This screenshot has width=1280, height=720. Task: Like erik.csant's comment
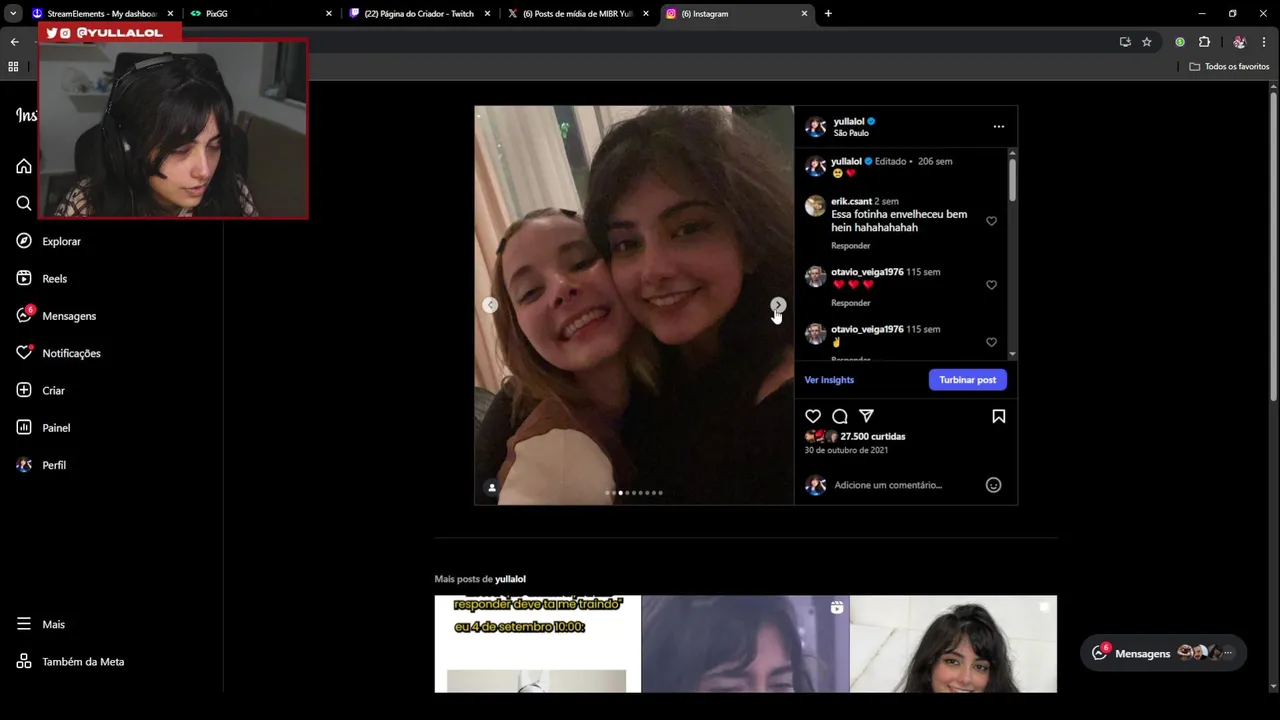991,221
